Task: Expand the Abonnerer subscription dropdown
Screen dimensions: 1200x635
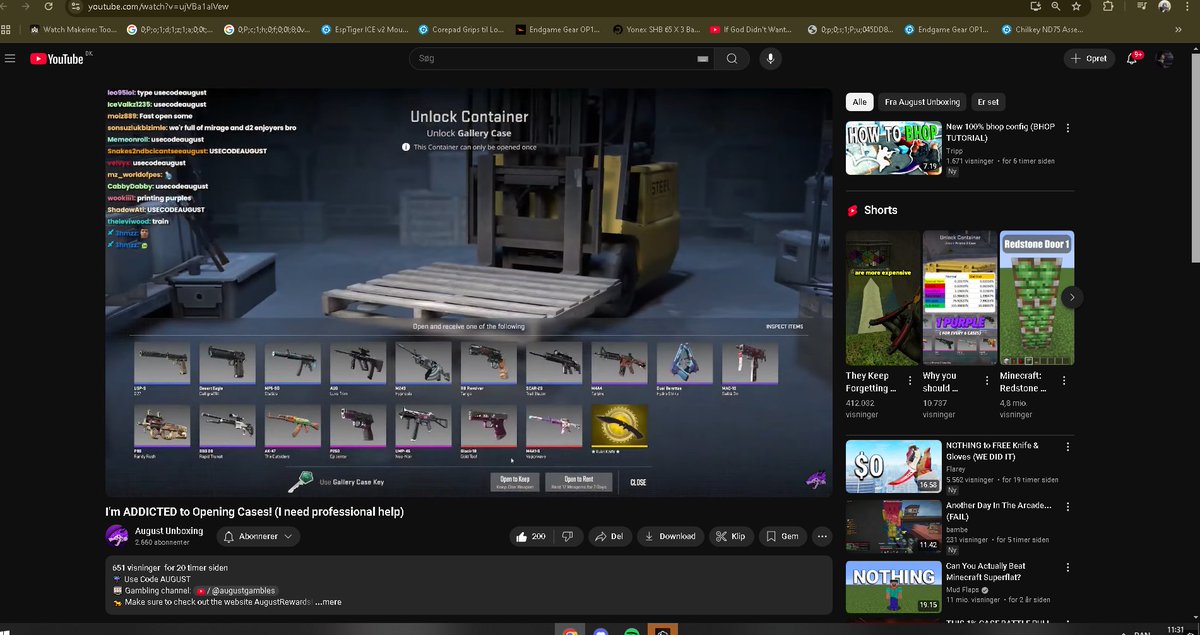Action: click(x=259, y=537)
